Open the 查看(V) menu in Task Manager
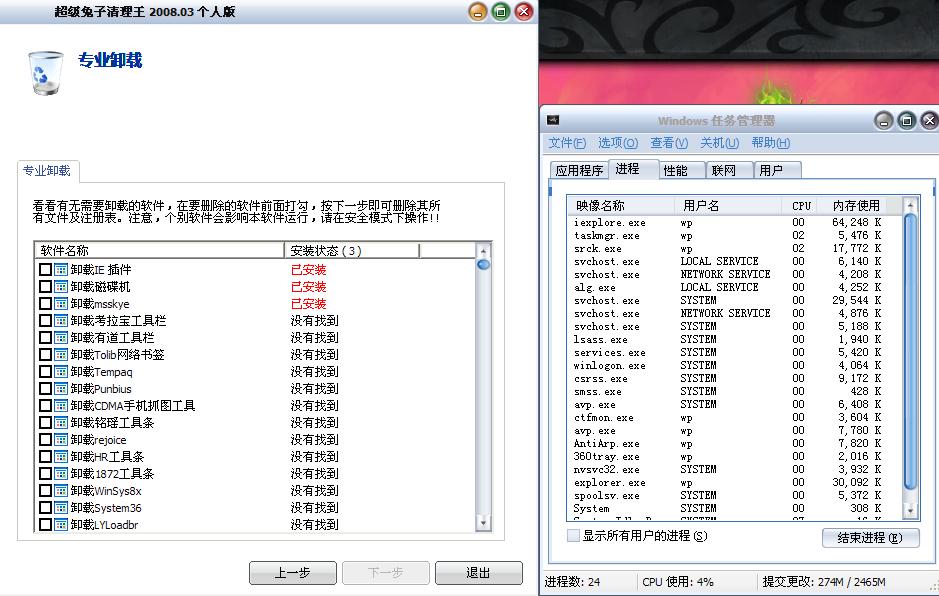The image size is (939, 596). point(669,143)
